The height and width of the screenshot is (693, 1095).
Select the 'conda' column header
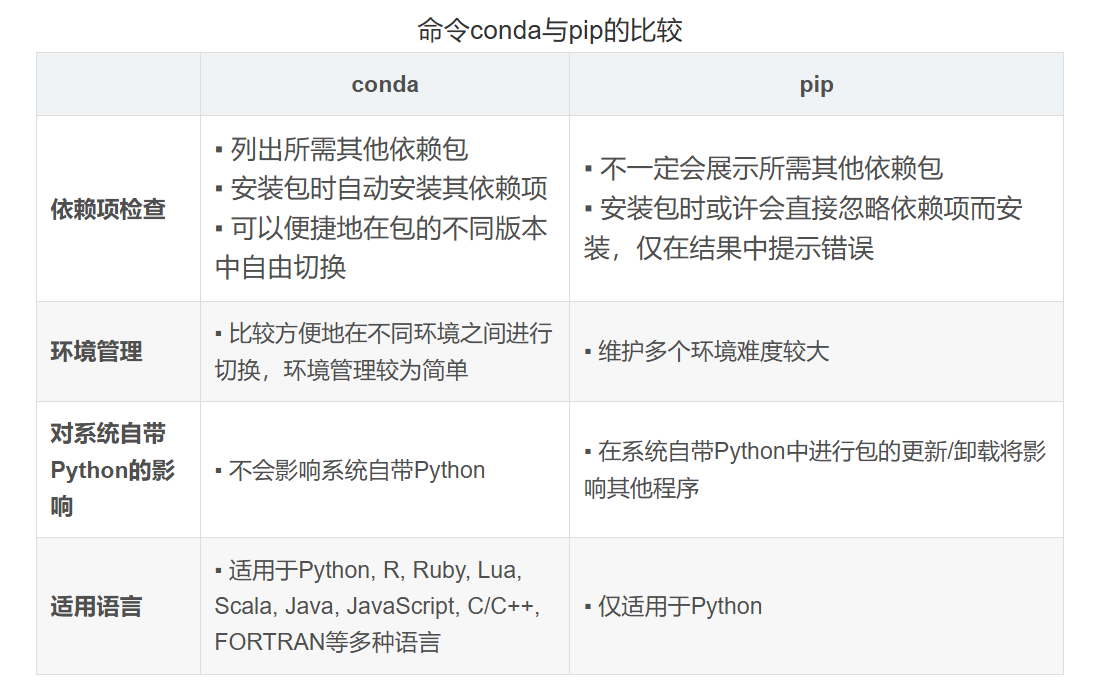pyautogui.click(x=385, y=85)
